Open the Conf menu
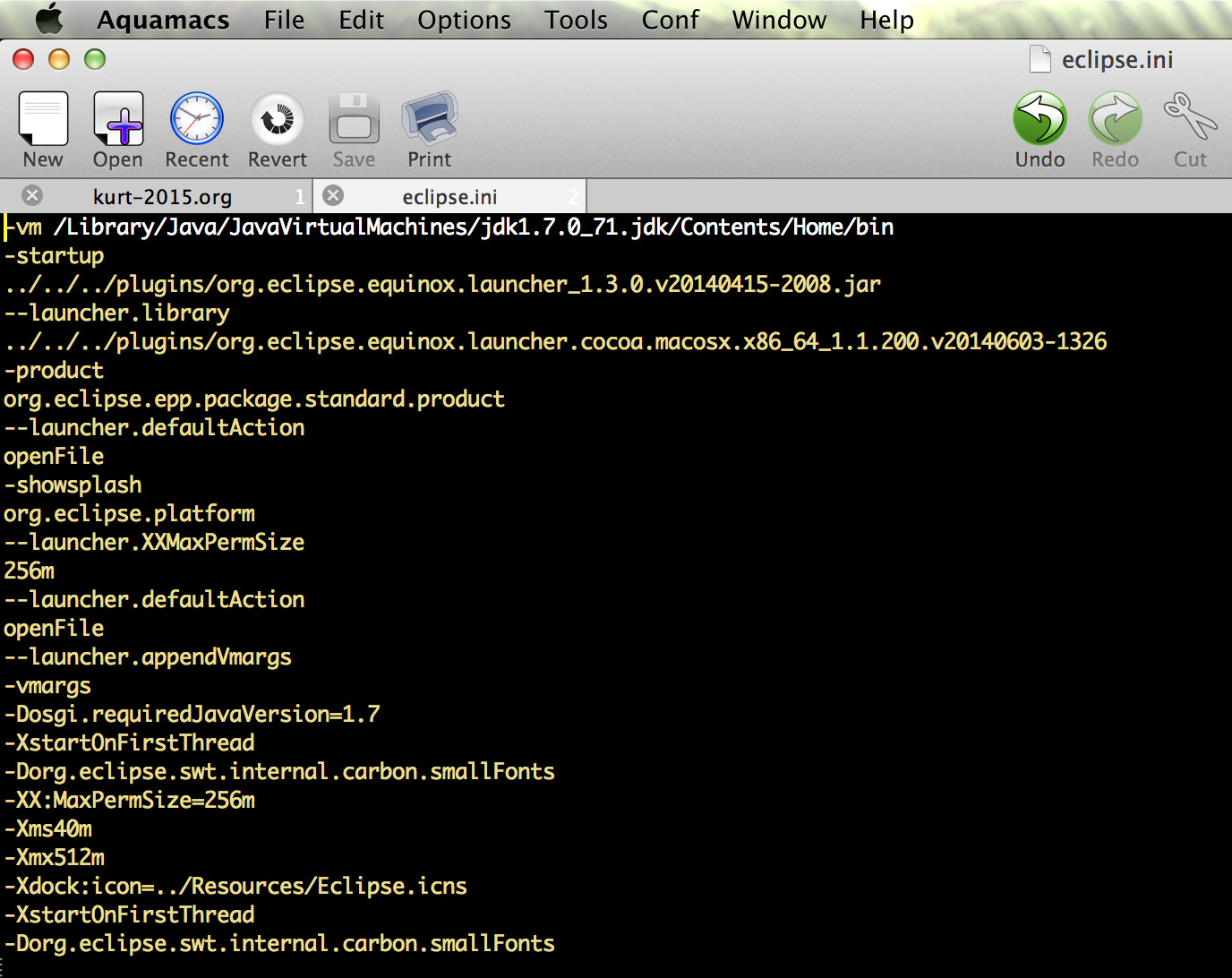The width and height of the screenshot is (1232, 978). (670, 20)
